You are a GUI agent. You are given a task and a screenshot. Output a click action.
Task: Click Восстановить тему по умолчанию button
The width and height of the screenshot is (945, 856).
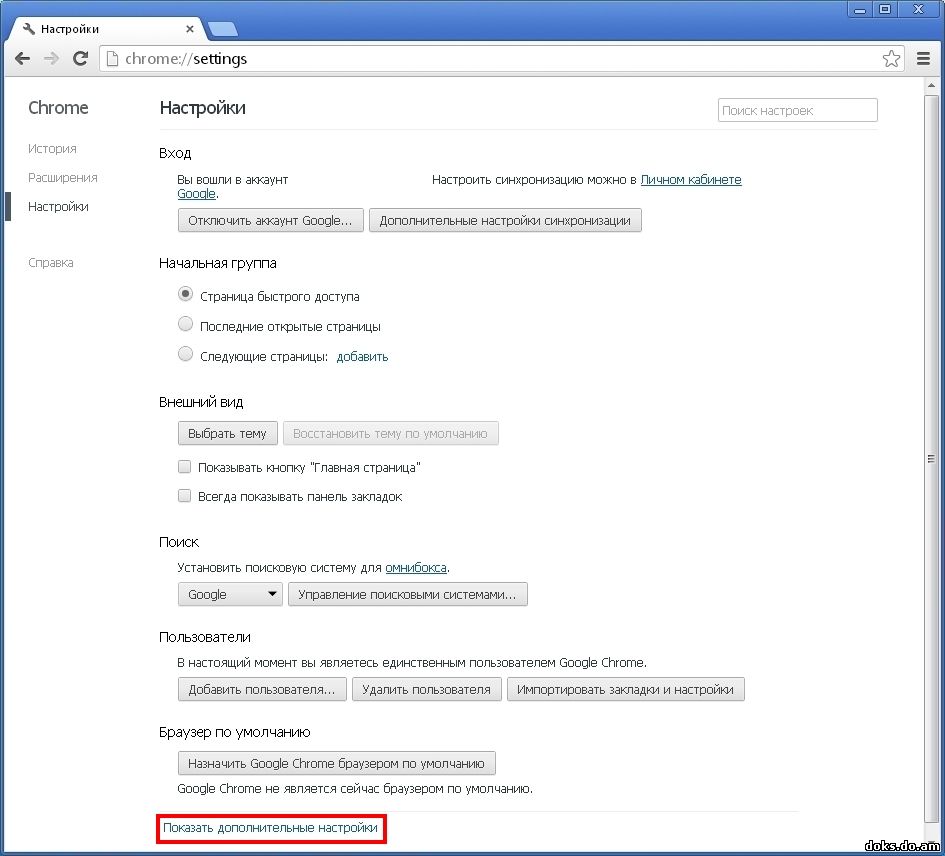(391, 433)
